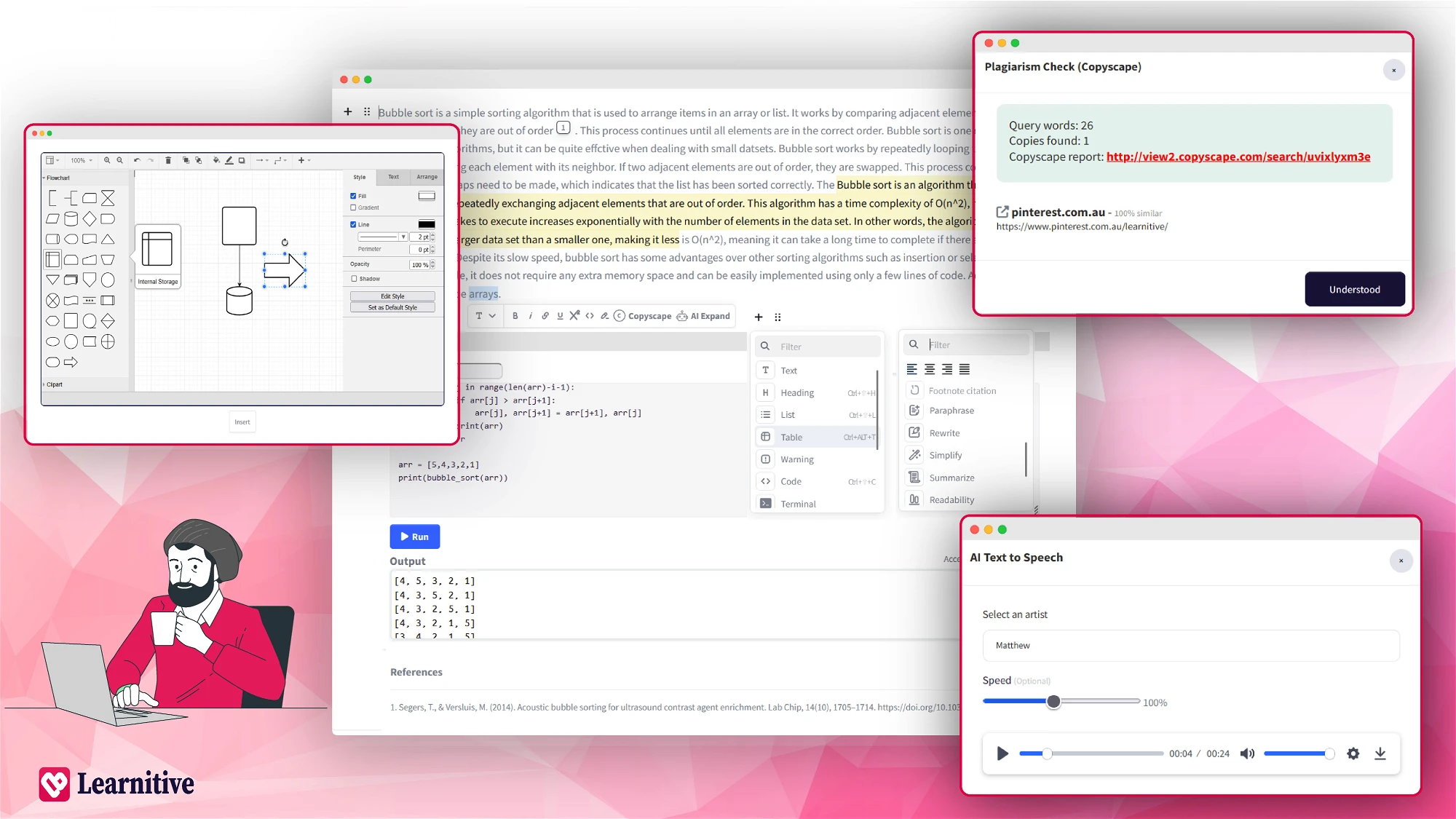Uncheck the Fill checkbox
Image resolution: width=1456 pixels, height=819 pixels.
click(353, 196)
